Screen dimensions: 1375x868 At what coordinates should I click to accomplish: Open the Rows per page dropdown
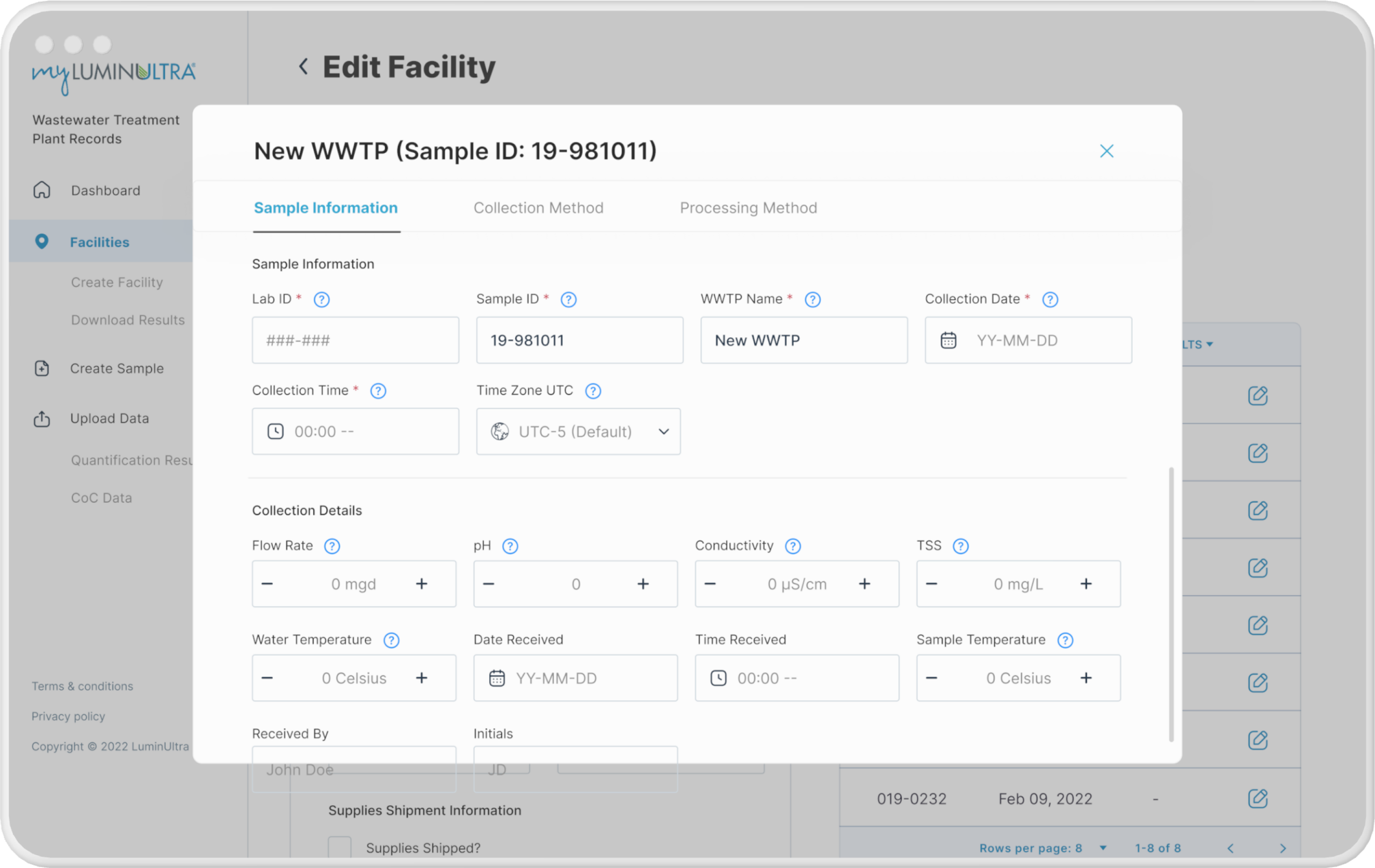[1103, 848]
